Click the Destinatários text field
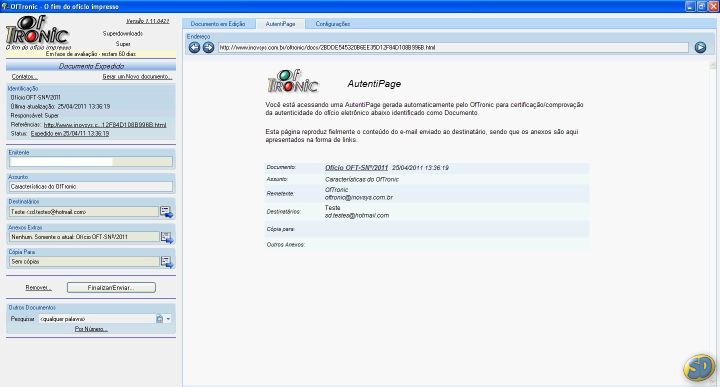Screen dimensions: 720x387 coord(84,212)
